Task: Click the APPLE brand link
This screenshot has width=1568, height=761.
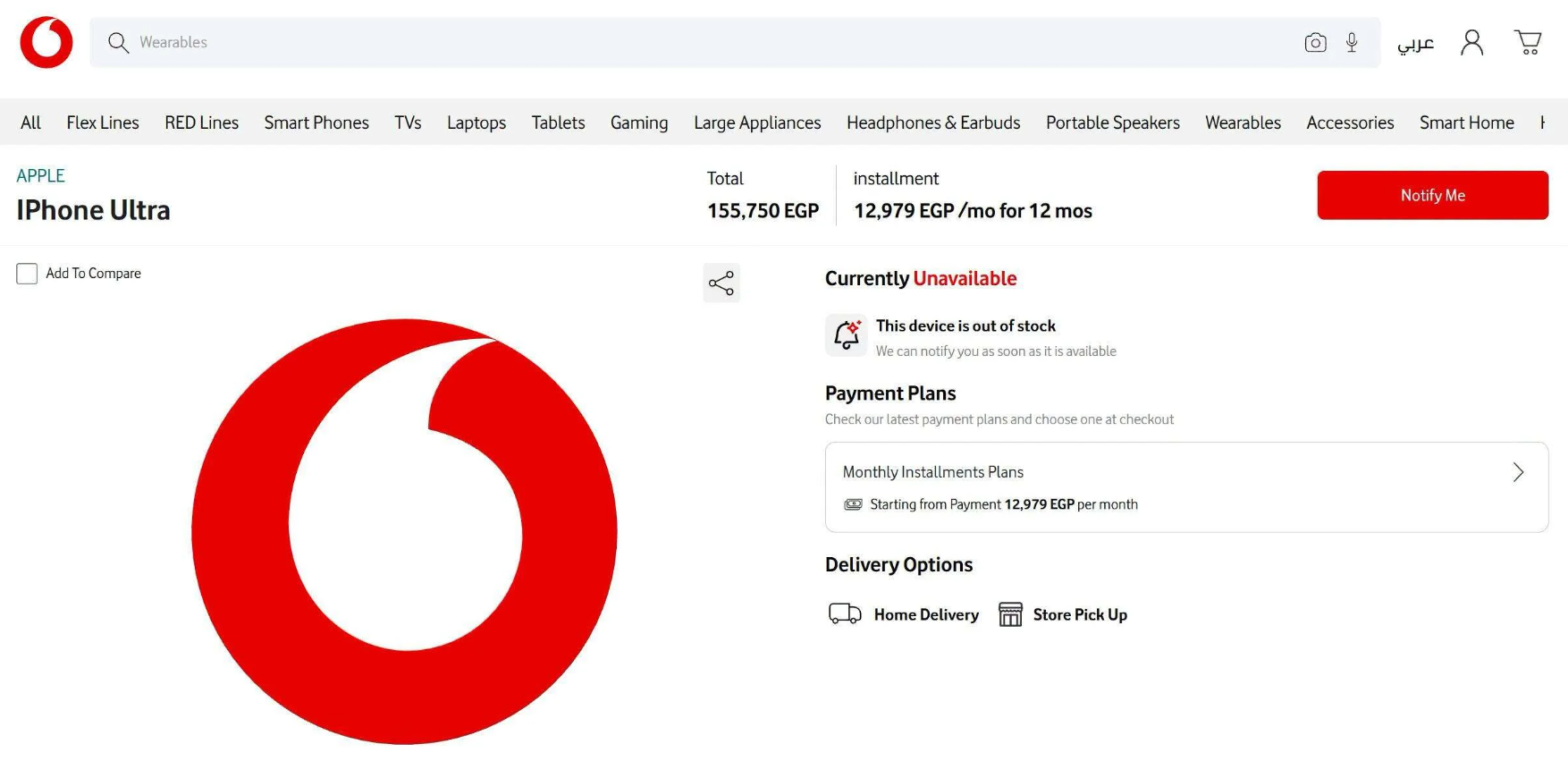Action: tap(40, 175)
